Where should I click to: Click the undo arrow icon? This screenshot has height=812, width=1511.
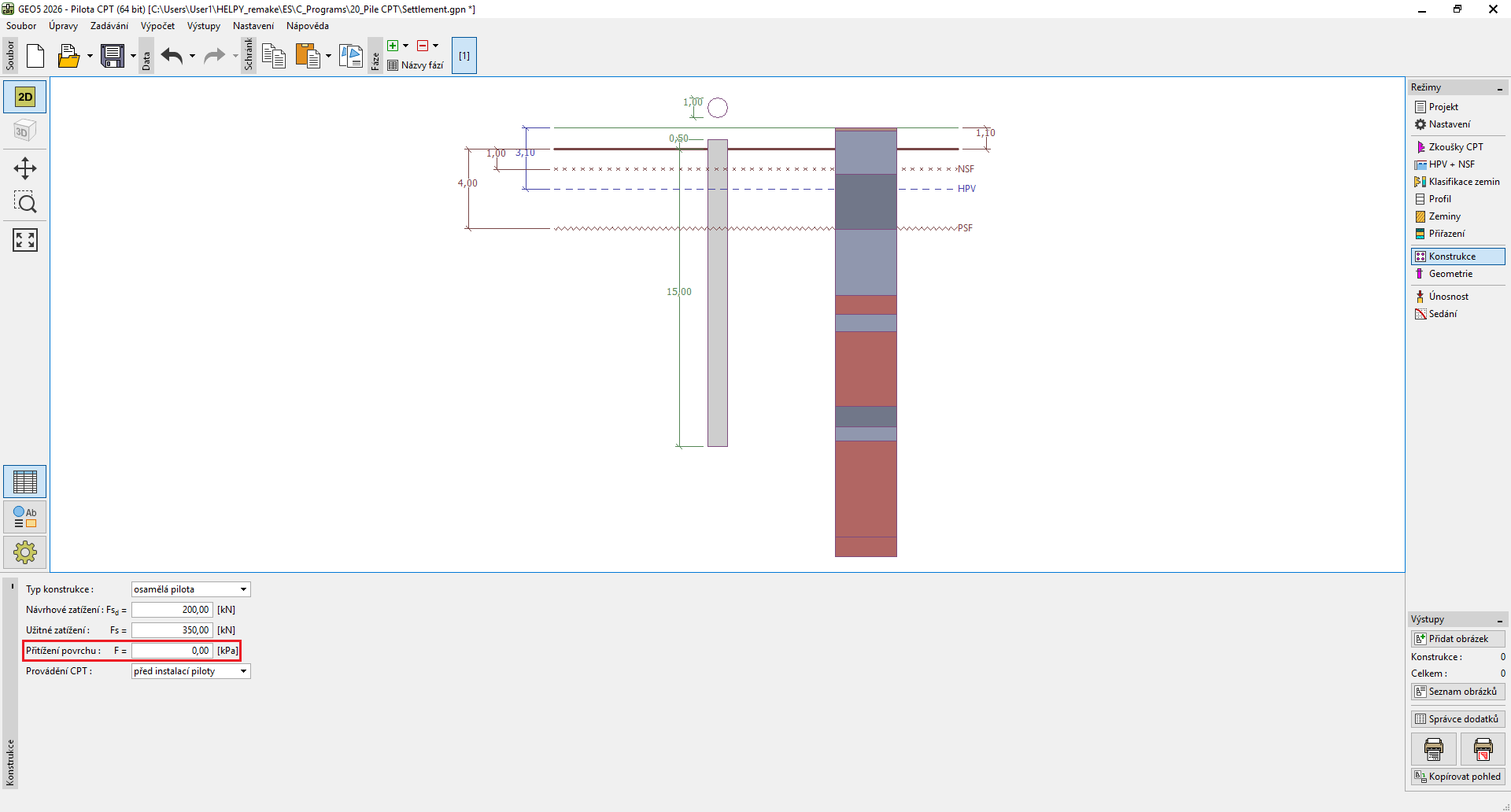point(172,56)
